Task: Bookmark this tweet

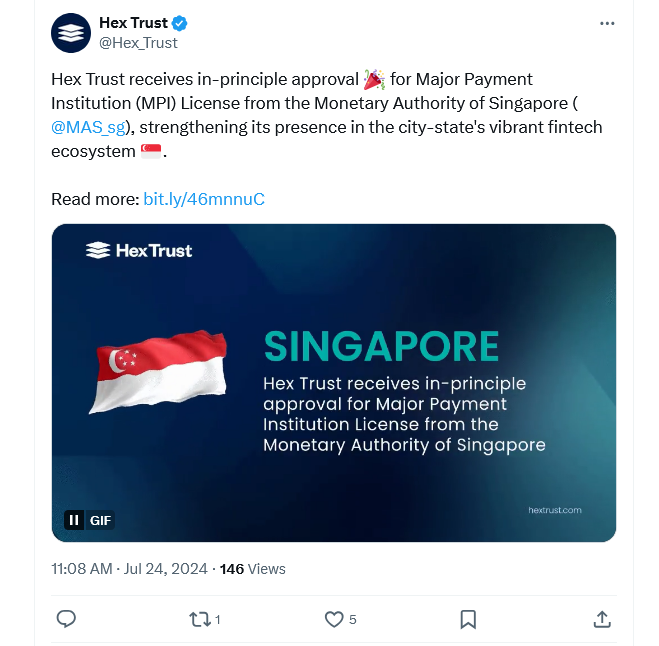Action: click(468, 619)
